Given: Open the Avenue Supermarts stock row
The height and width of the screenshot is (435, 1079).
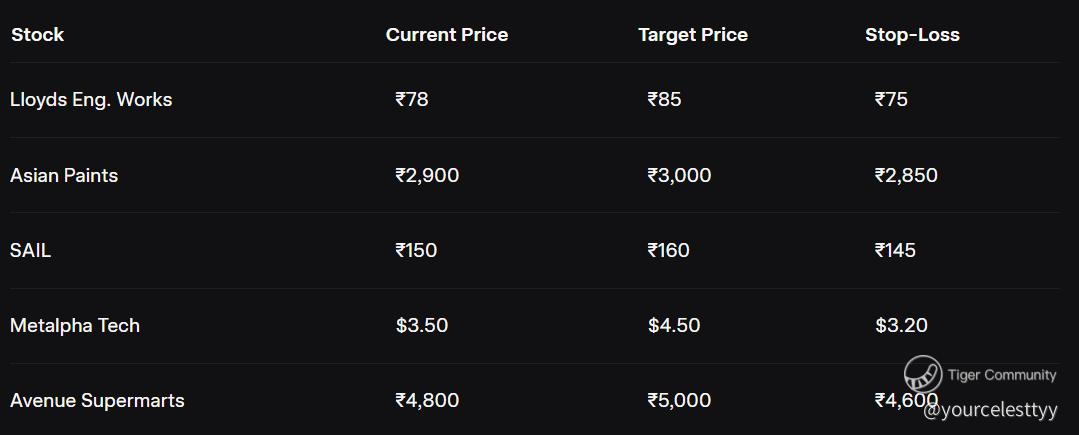Looking at the screenshot, I should tap(97, 401).
